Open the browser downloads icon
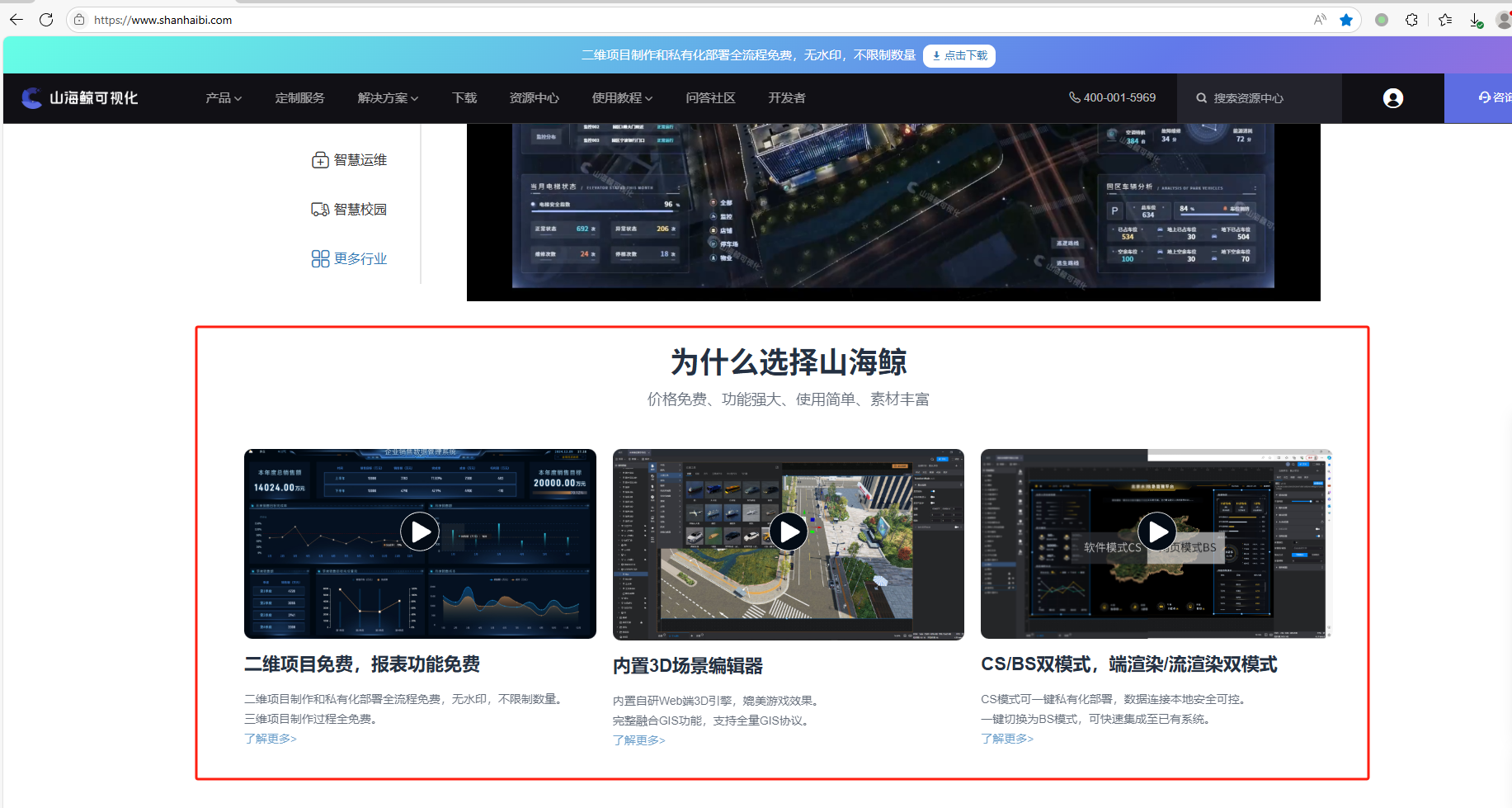The width and height of the screenshot is (1512, 808). (x=1477, y=20)
